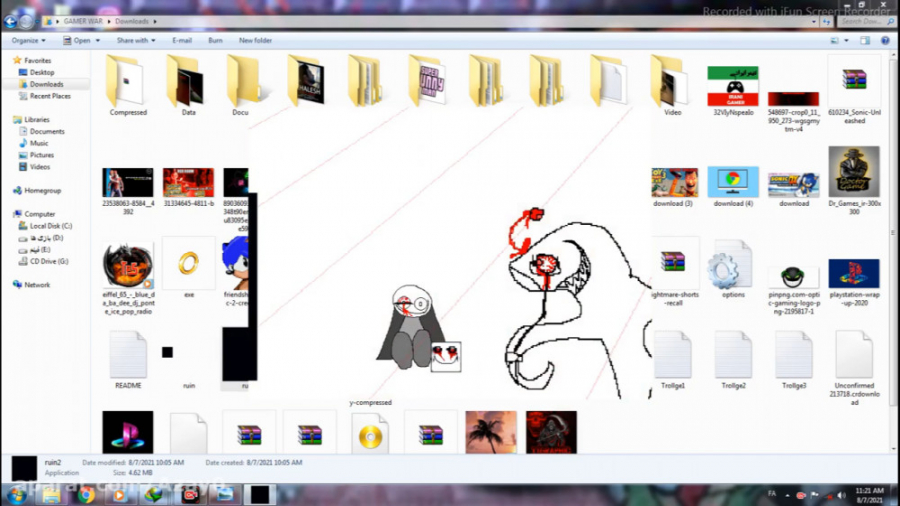Open address bar history dropdown
The height and width of the screenshot is (506, 900).
813,22
